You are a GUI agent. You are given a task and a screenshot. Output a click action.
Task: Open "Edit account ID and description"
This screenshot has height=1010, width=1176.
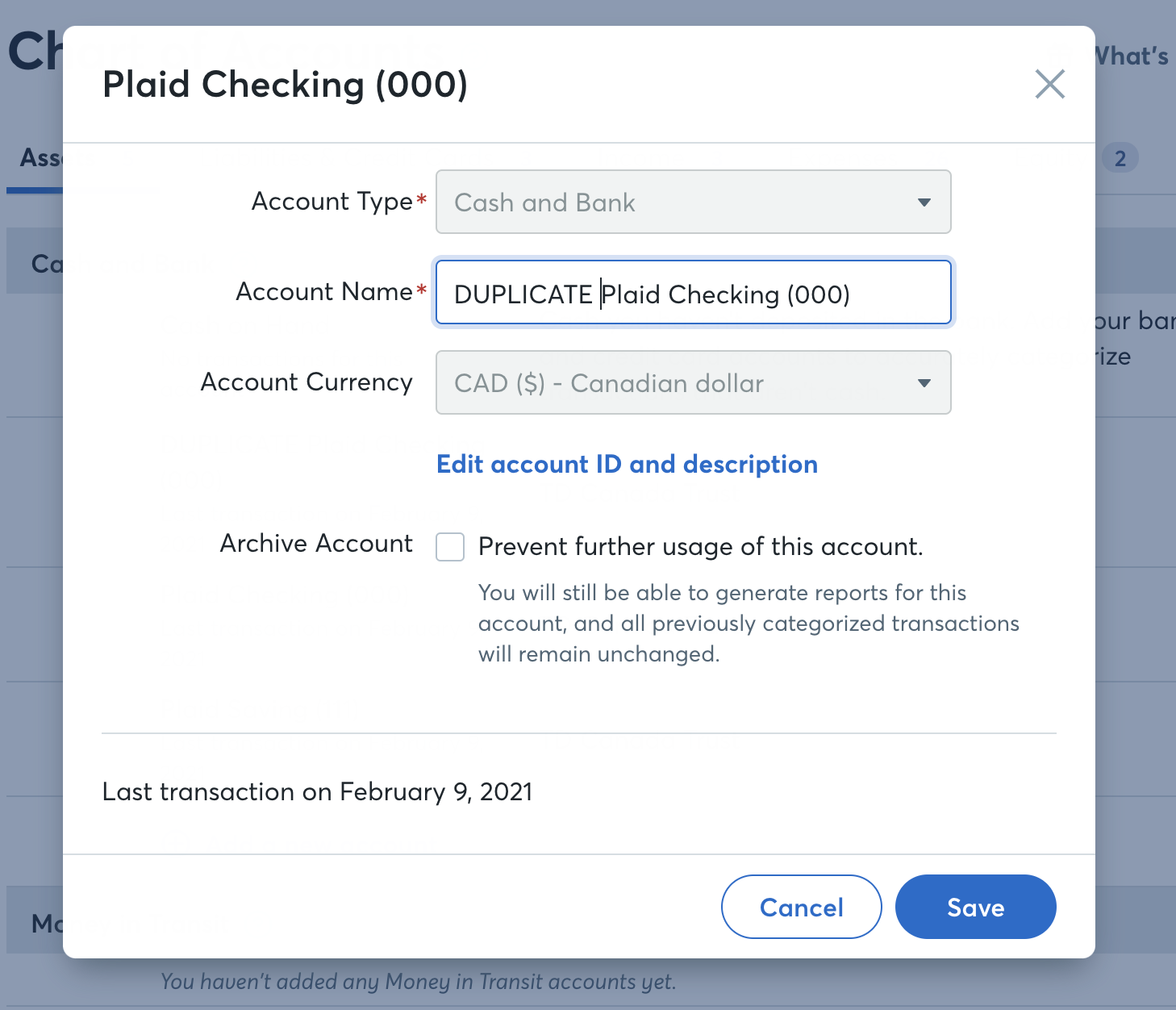[x=627, y=465]
